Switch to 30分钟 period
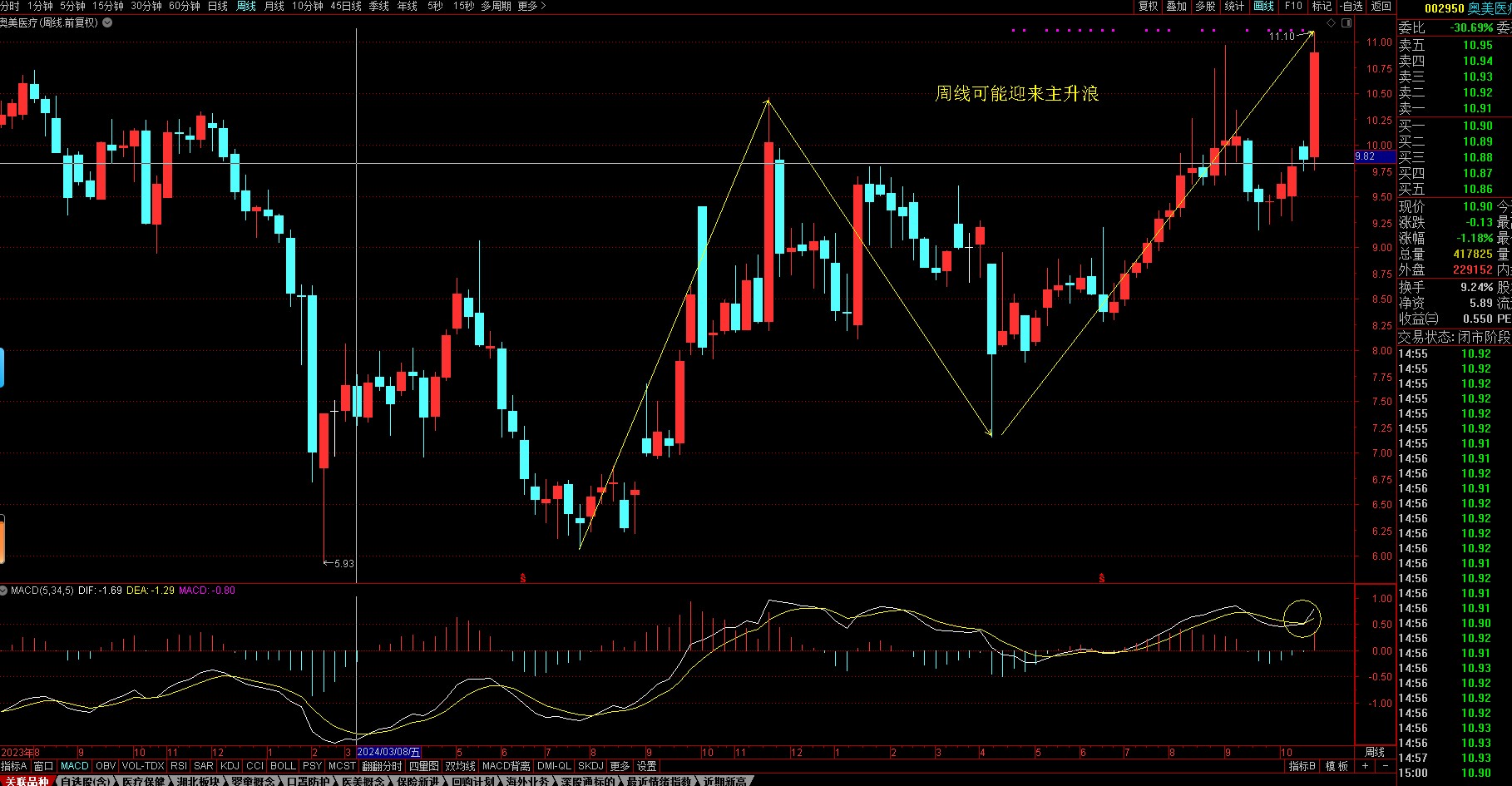This screenshot has width=1512, height=786. (146, 6)
